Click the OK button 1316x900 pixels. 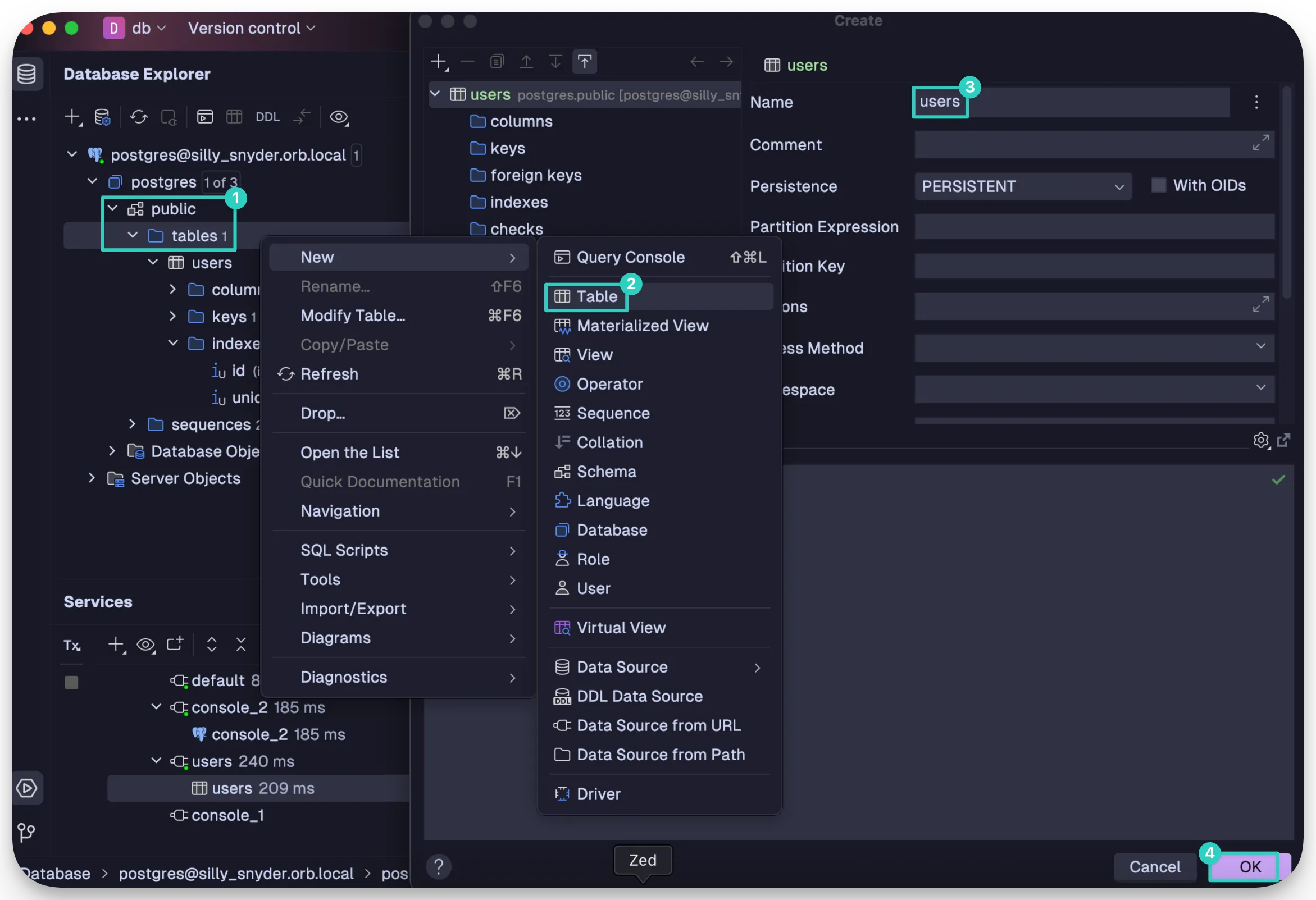[x=1250, y=867]
